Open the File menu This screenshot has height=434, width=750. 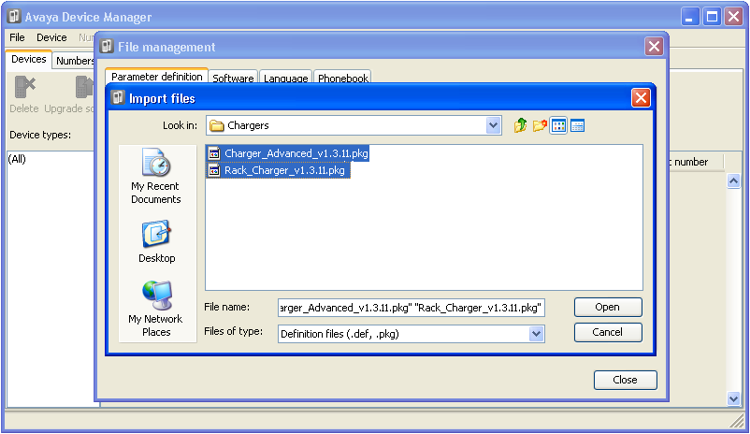(x=17, y=37)
